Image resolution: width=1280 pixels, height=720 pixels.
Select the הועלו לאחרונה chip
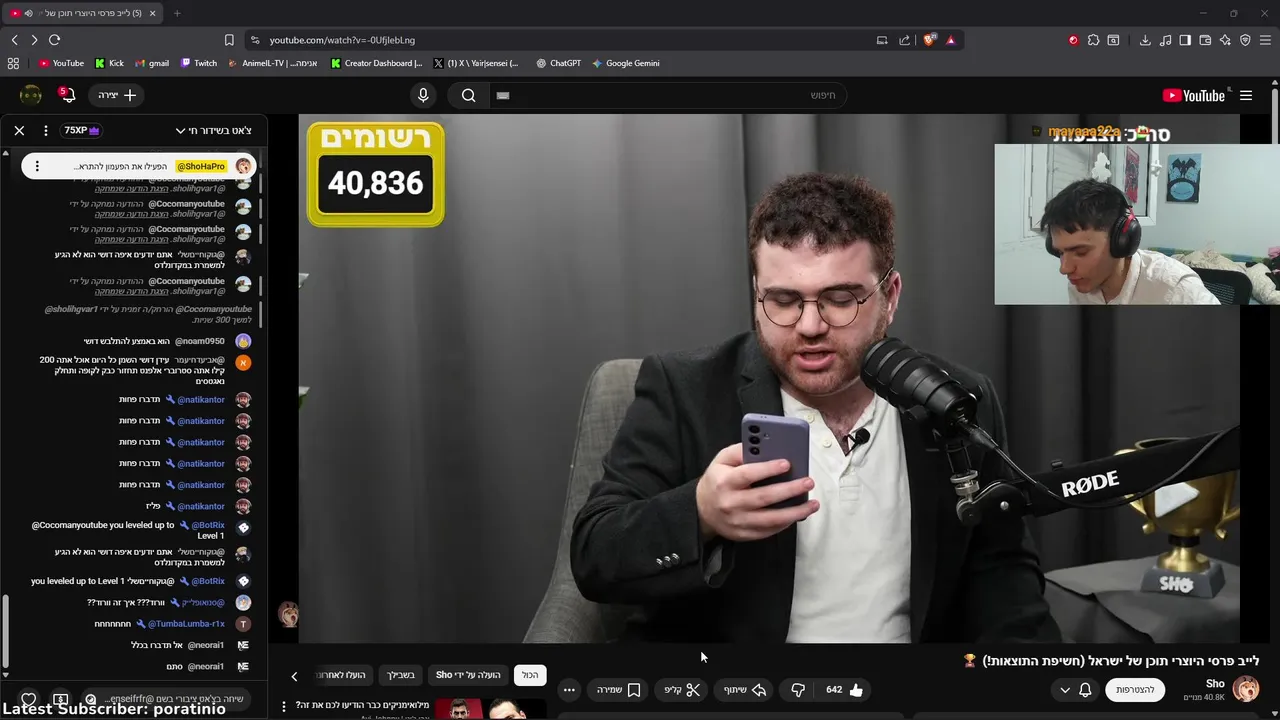click(342, 675)
